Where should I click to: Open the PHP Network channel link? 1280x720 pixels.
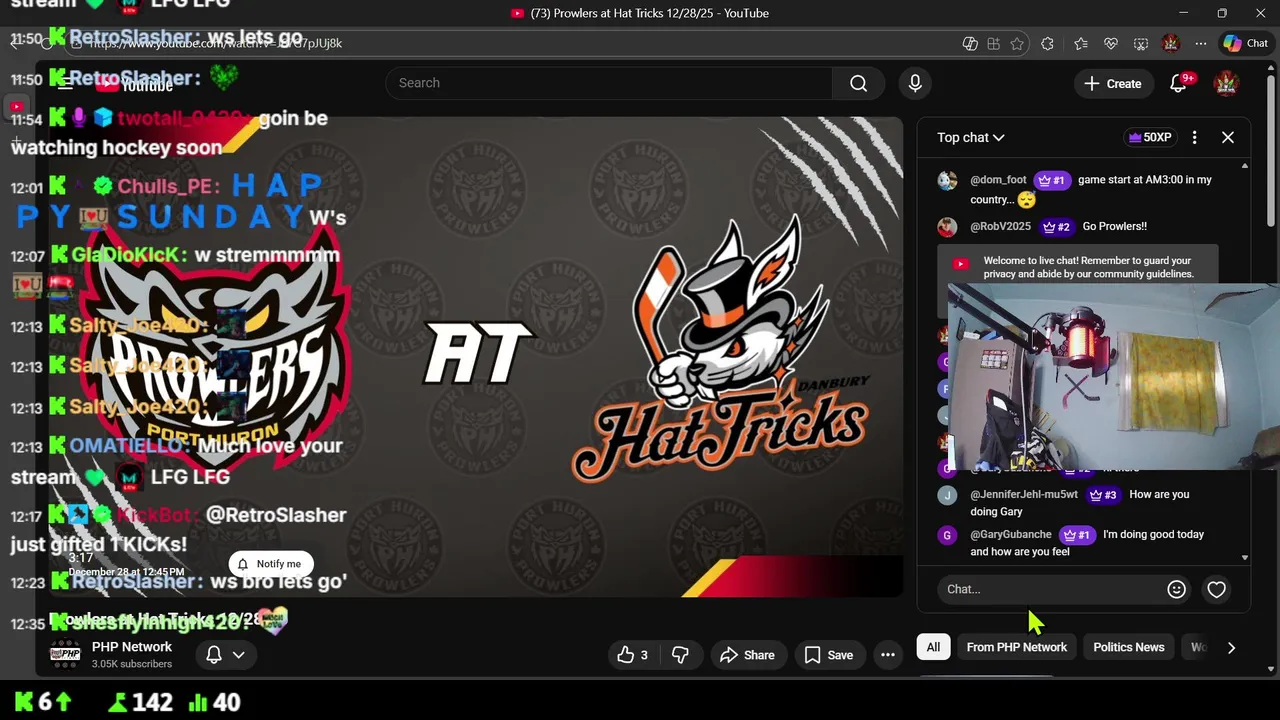coord(132,647)
